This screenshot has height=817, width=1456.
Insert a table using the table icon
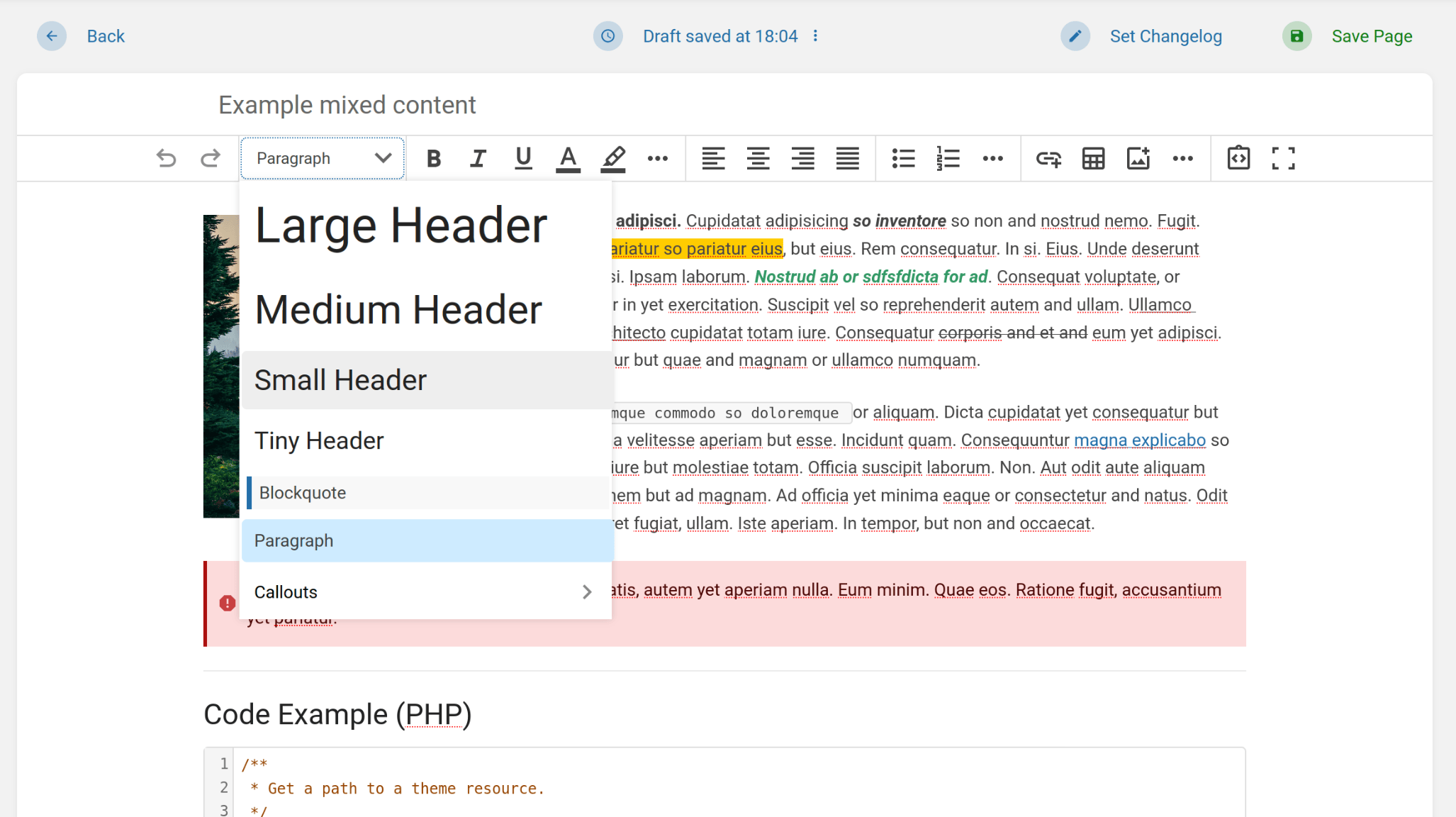click(x=1093, y=158)
